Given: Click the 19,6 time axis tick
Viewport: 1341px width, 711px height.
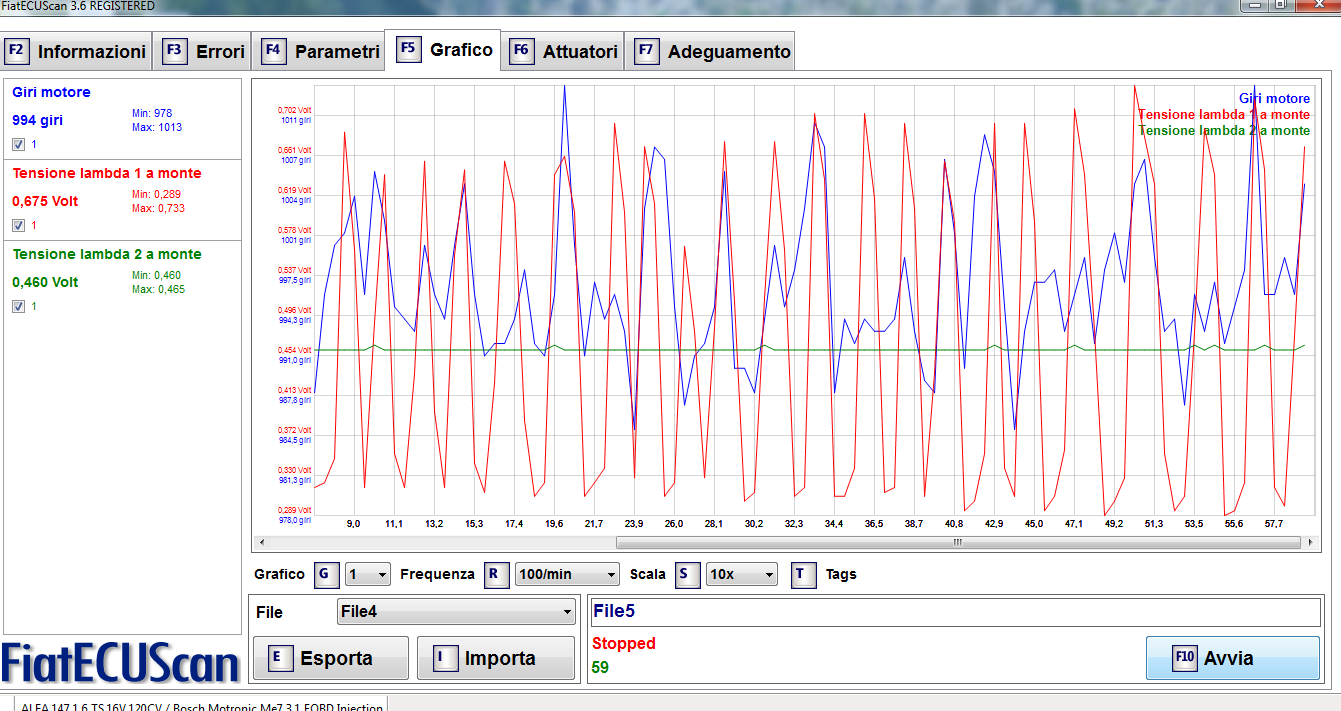Looking at the screenshot, I should (x=554, y=523).
